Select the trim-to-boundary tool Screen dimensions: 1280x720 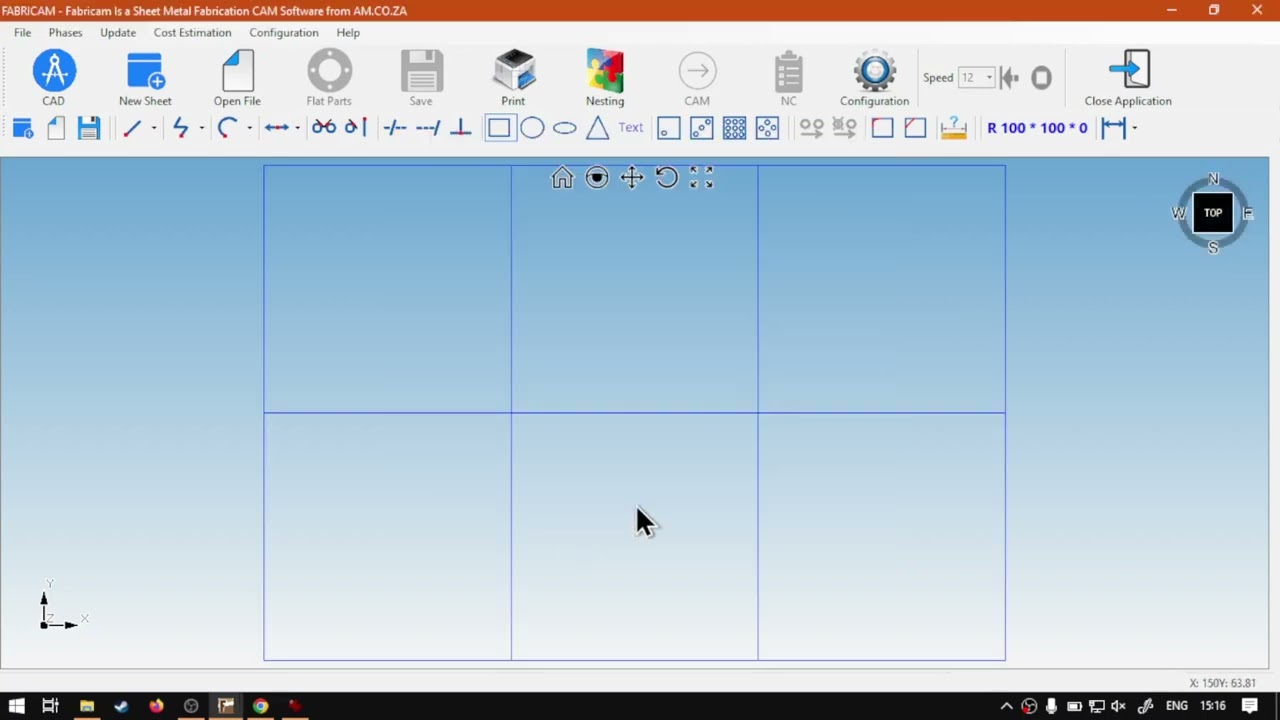355,128
